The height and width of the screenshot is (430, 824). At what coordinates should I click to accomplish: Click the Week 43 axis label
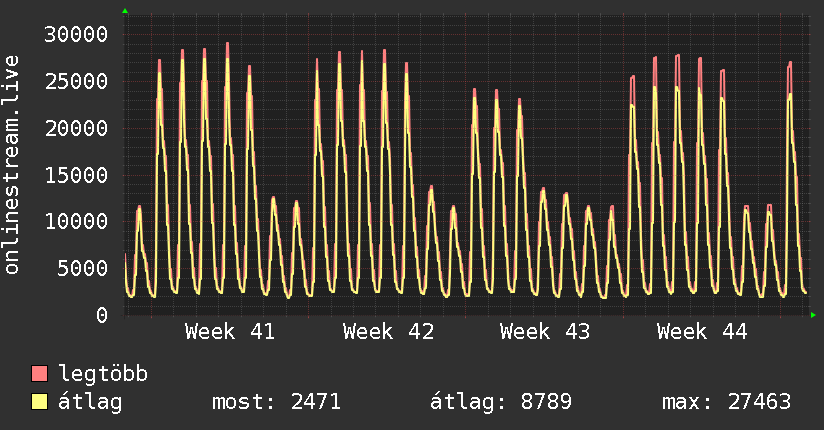[545, 332]
